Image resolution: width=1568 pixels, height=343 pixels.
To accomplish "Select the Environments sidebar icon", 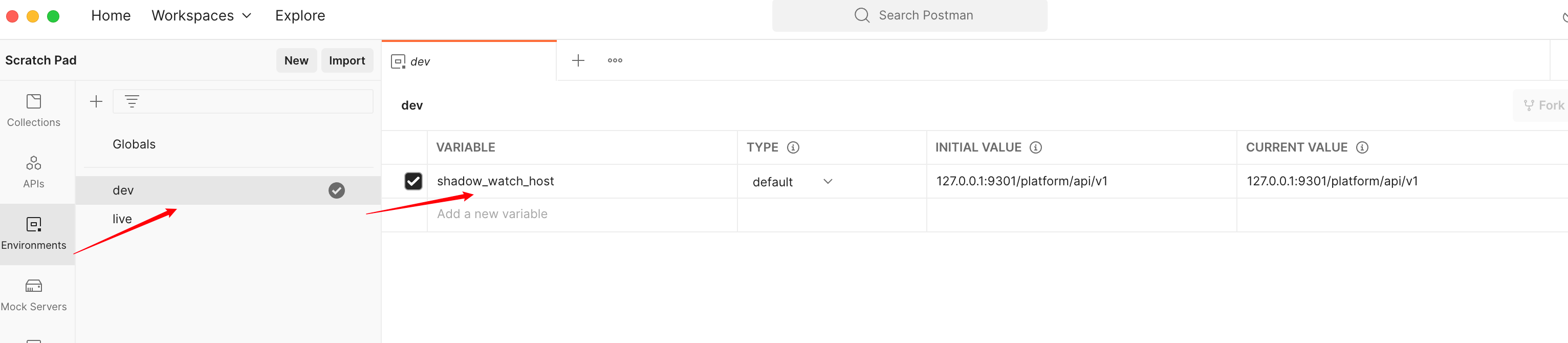I will (33, 233).
